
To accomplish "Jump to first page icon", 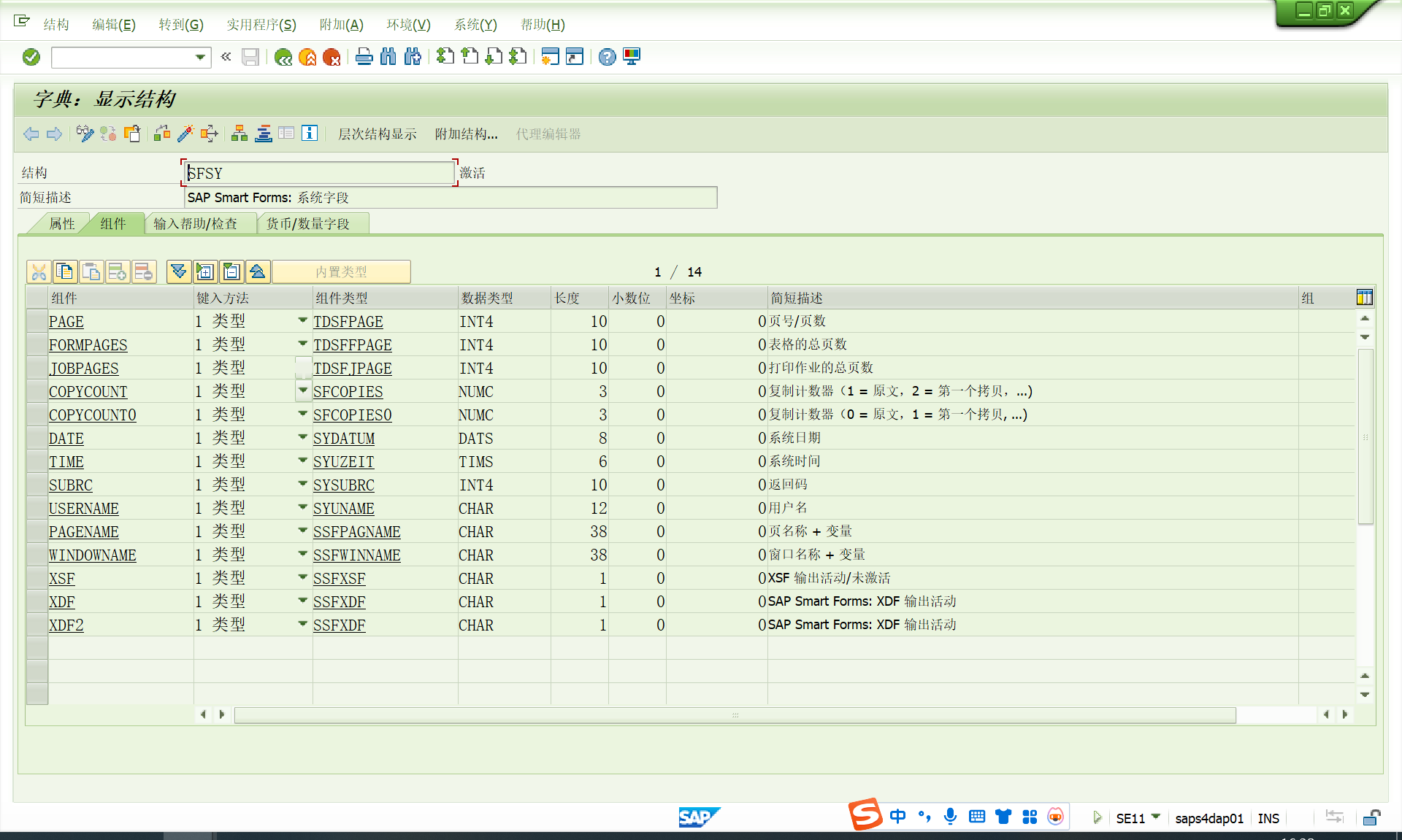I will point(445,57).
